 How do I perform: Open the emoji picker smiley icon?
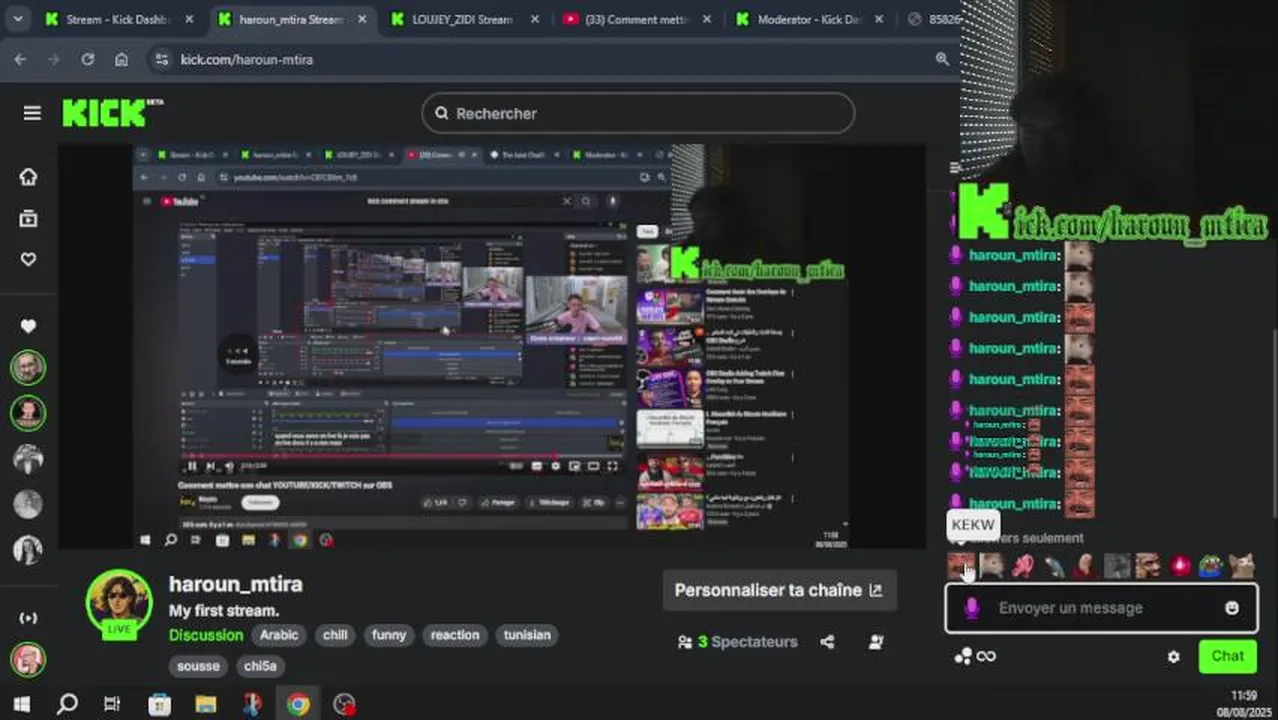[x=1232, y=608]
